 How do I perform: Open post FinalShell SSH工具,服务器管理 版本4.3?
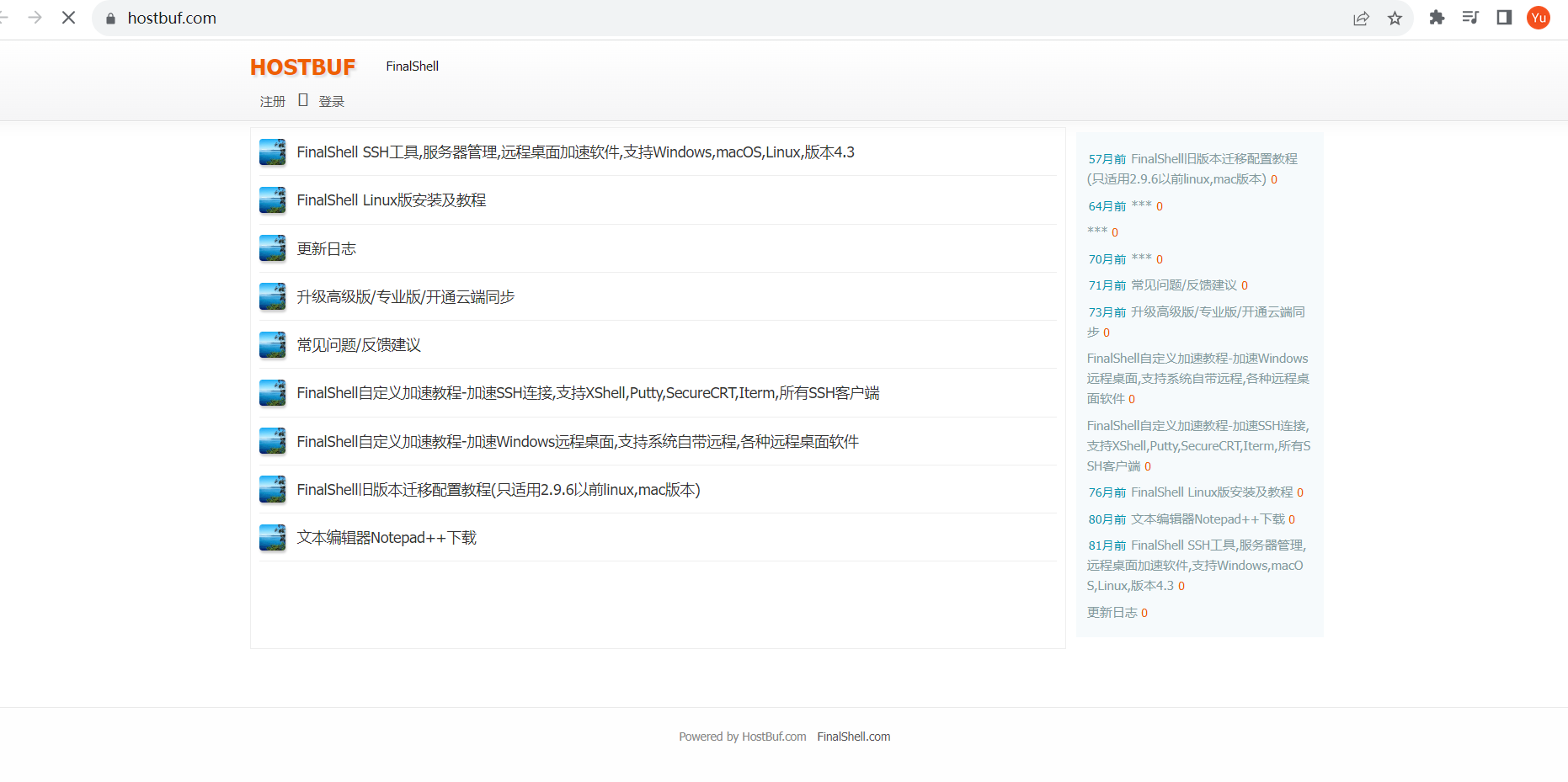[x=575, y=152]
